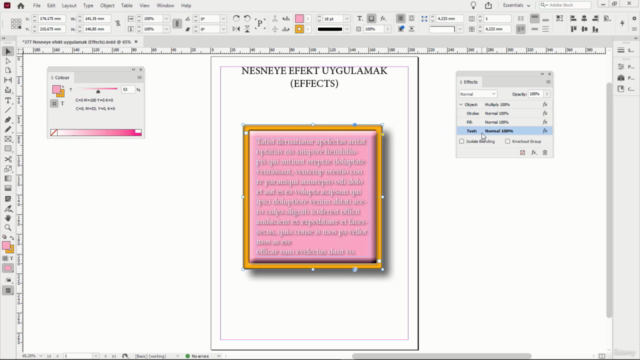
Task: Click the reference point locator grid
Action: click(x=16, y=24)
